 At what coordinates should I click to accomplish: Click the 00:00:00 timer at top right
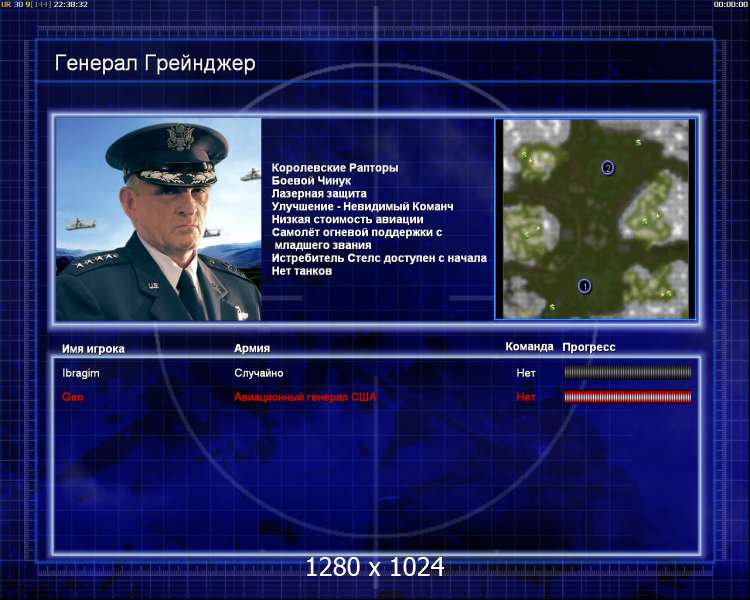coord(730,4)
